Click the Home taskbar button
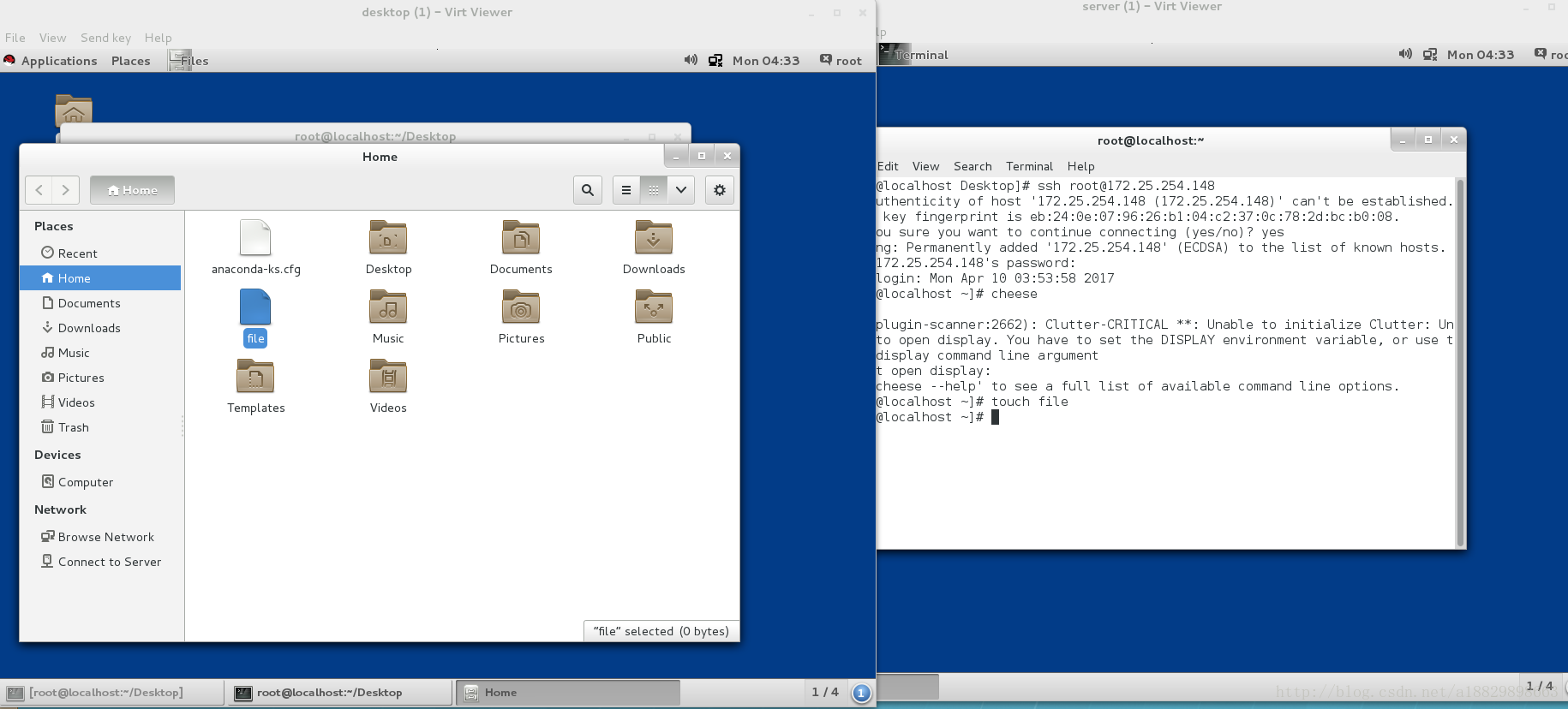Image resolution: width=1568 pixels, height=709 pixels. click(x=568, y=693)
